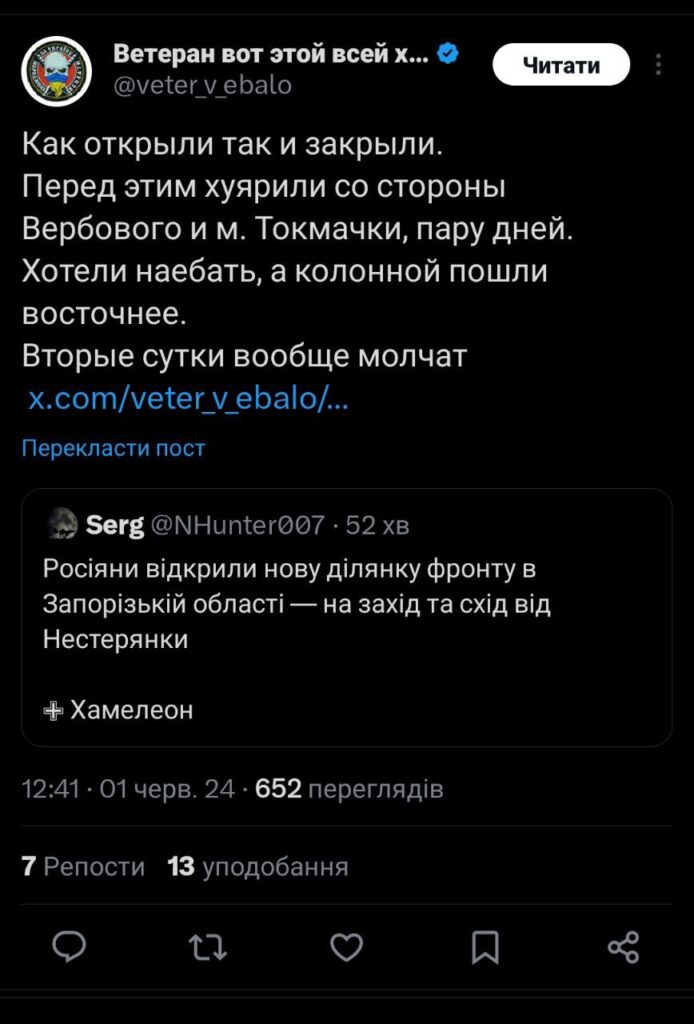Click the reply speech bubble icon
This screenshot has width=694, height=1024.
[x=69, y=946]
